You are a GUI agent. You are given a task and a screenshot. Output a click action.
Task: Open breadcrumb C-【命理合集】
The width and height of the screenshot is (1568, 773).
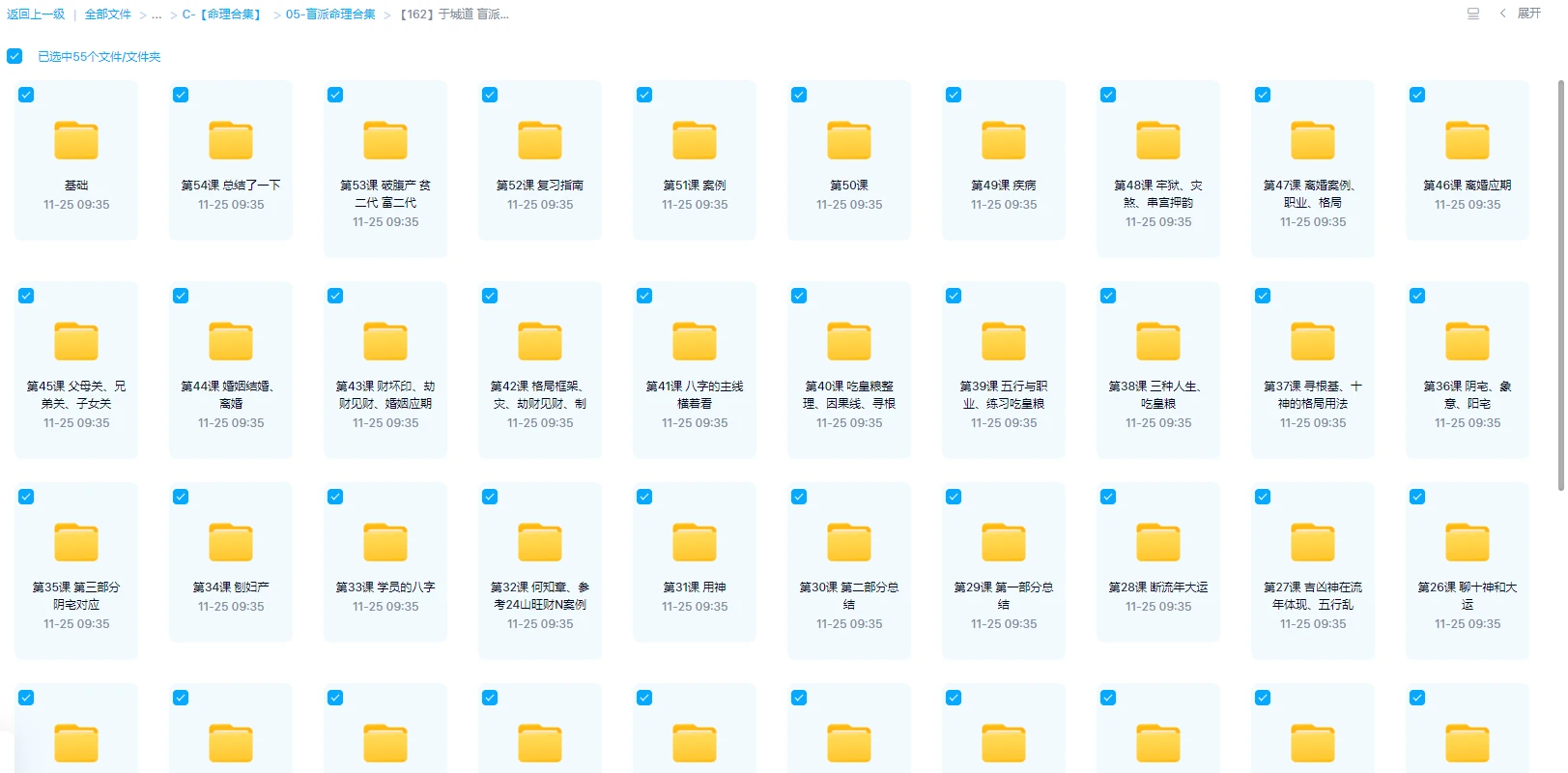click(x=224, y=14)
